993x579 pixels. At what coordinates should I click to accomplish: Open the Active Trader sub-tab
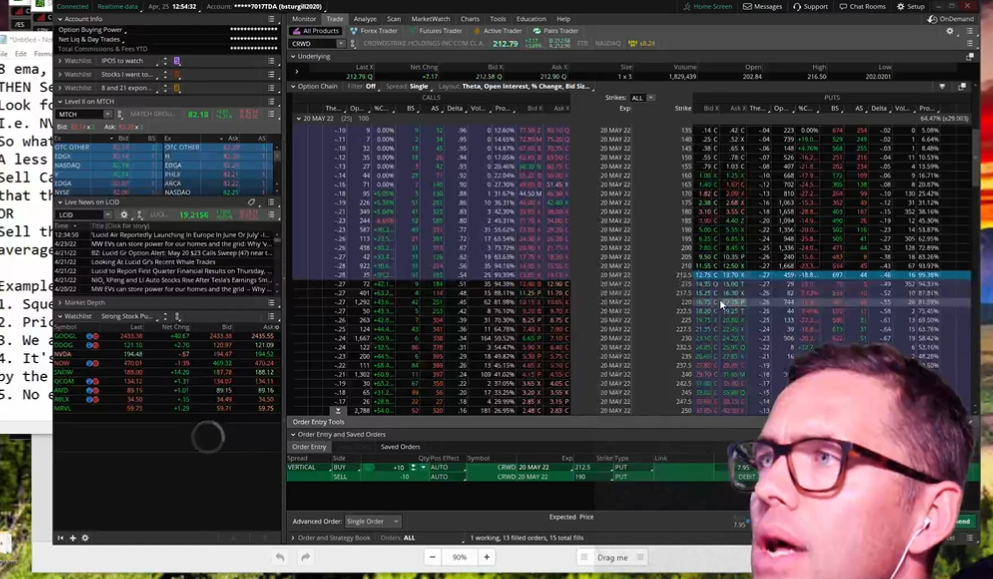[x=498, y=30]
